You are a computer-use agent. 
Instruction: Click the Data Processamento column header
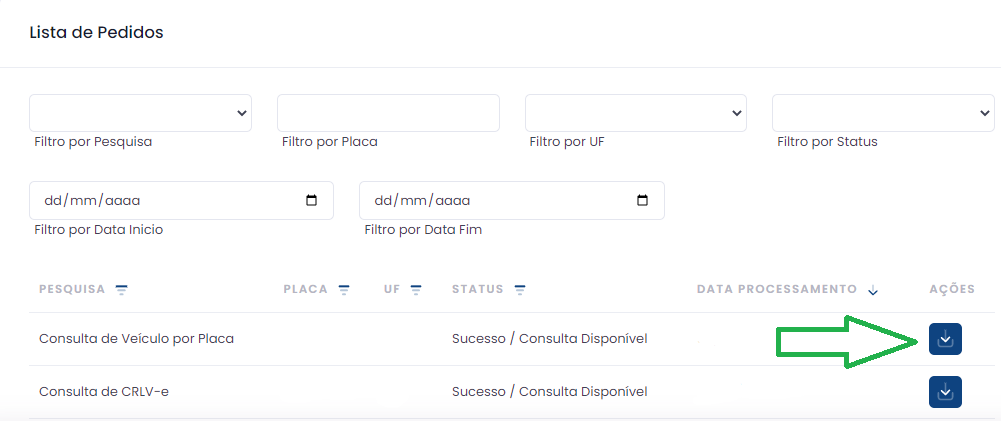[776, 290]
